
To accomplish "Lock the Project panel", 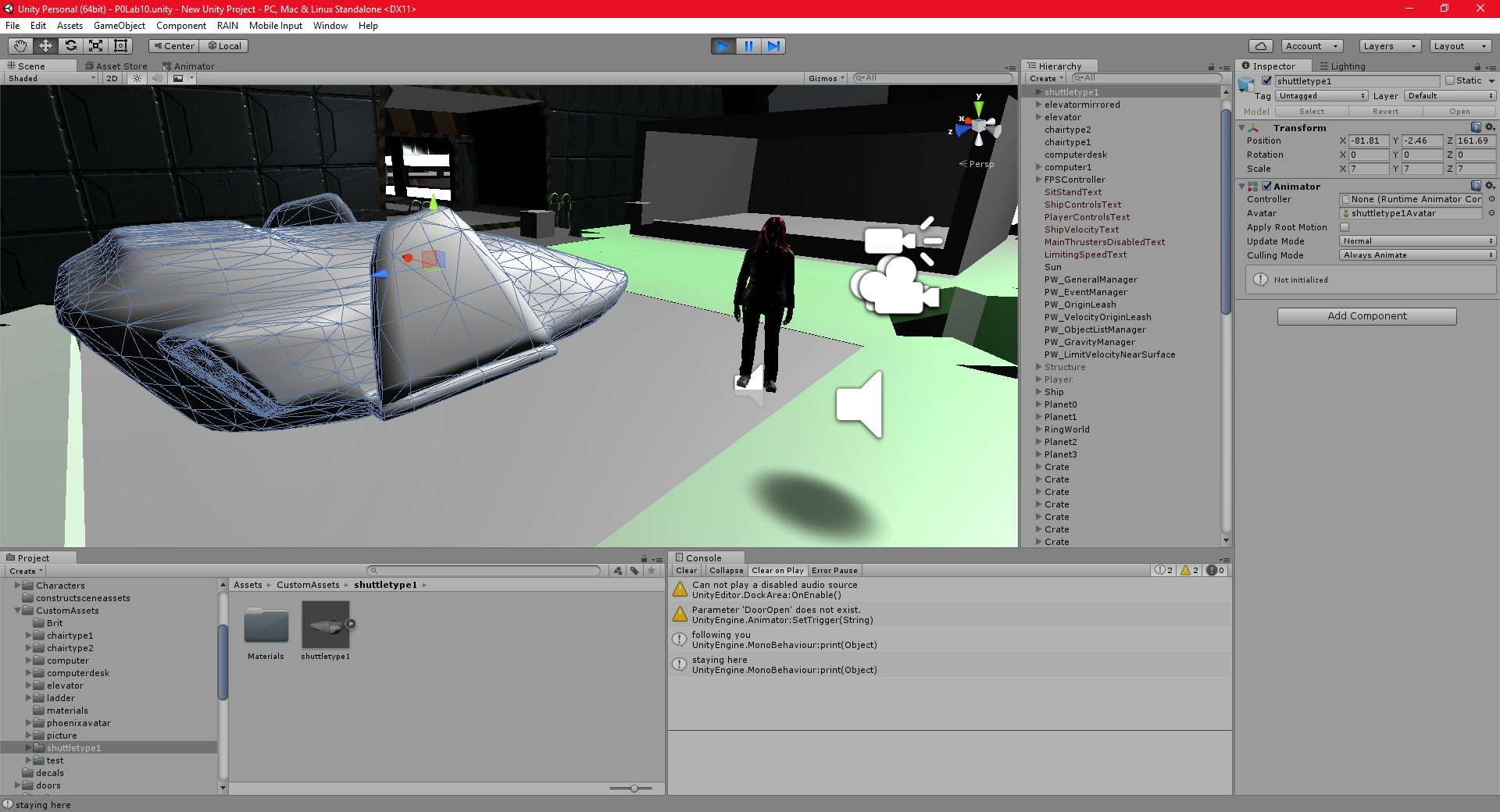I will 644,559.
